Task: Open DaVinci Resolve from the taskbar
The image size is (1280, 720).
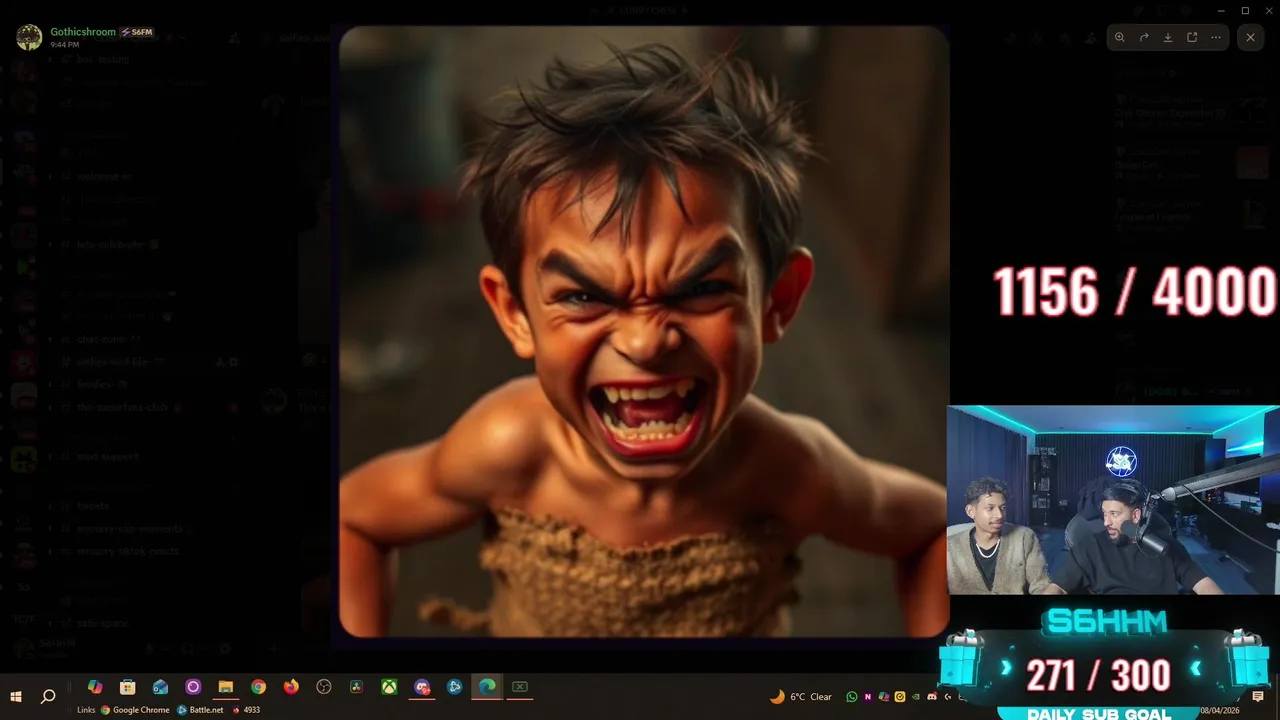Action: pyautogui.click(x=356, y=687)
